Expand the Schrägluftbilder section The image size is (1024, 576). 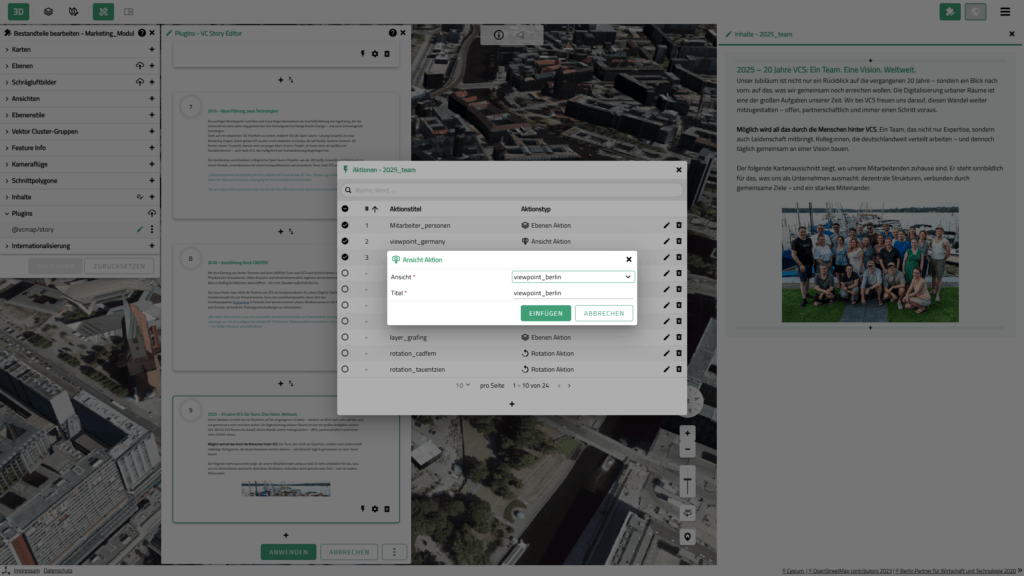[7, 82]
